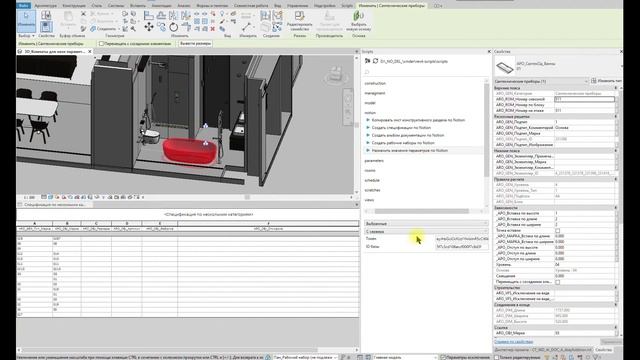640x360 pixels.
Task: Click the family type preview thumbnail in Properties
Action: pos(504,66)
